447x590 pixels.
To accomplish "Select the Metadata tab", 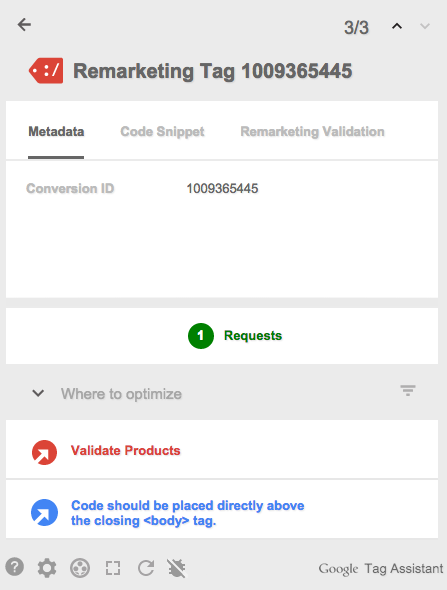I will [56, 131].
